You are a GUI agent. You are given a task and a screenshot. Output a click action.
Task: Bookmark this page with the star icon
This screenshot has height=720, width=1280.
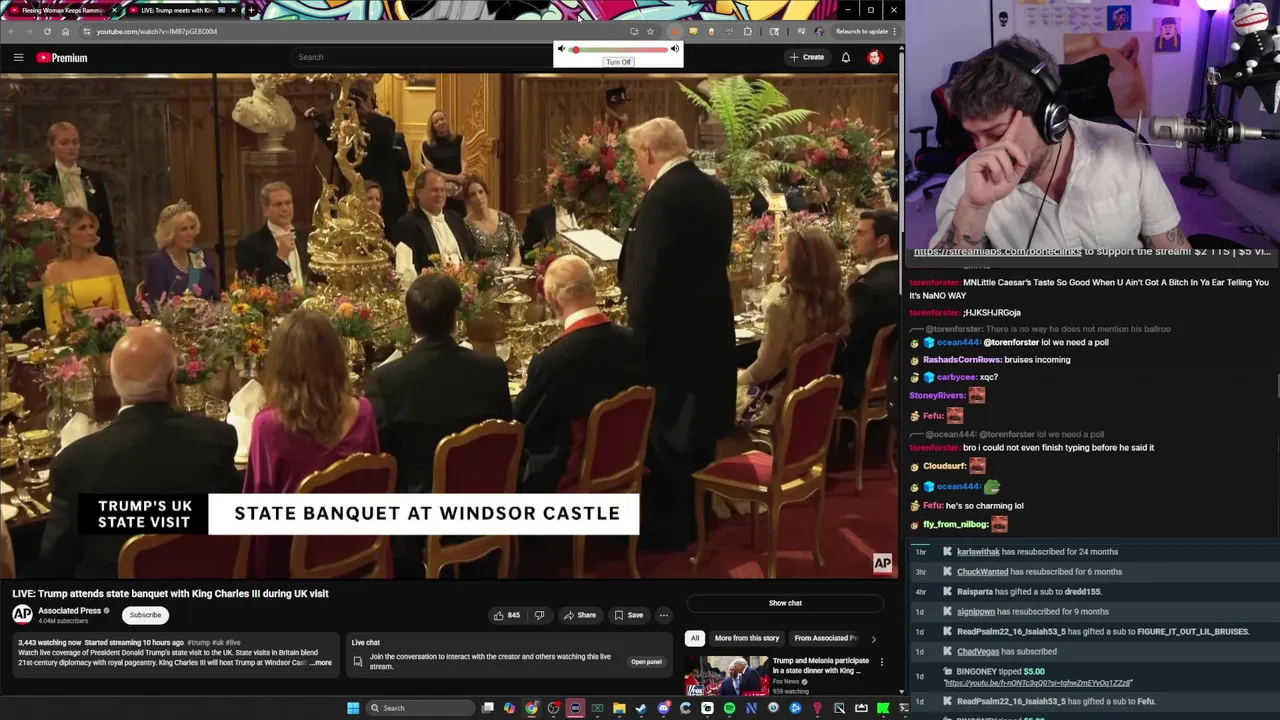[x=650, y=31]
